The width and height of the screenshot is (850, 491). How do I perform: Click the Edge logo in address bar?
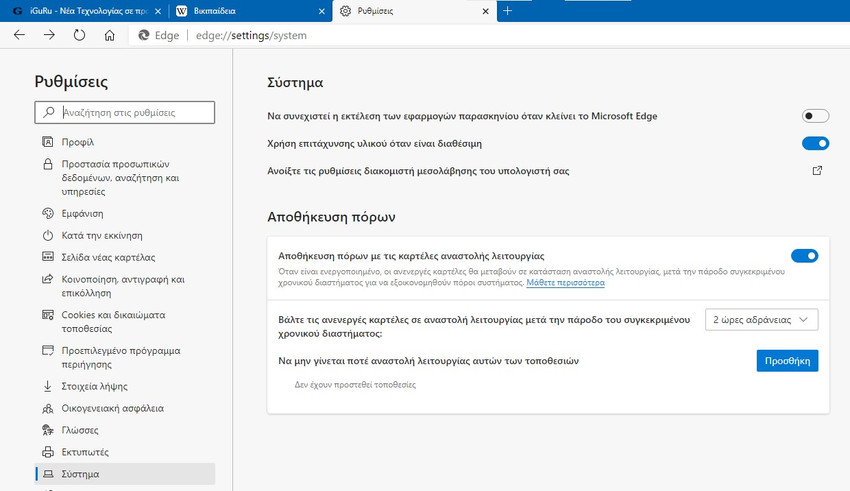tap(144, 35)
